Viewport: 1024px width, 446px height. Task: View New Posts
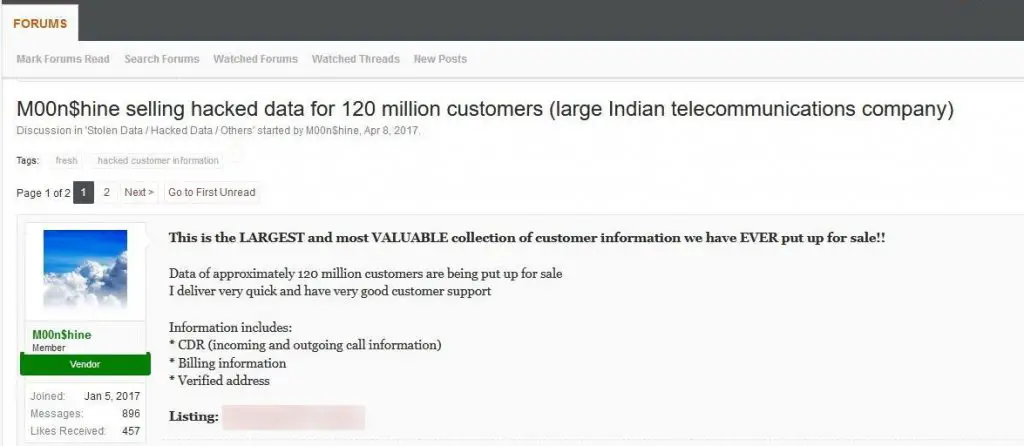pos(440,59)
